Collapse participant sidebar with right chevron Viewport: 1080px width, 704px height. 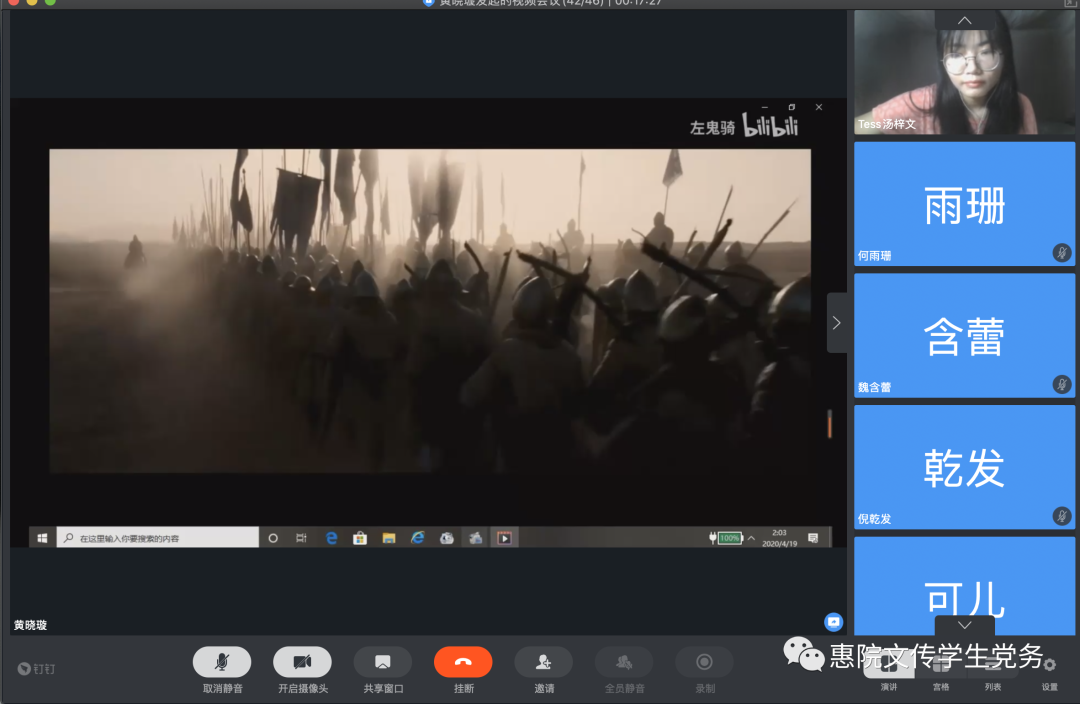click(x=837, y=323)
